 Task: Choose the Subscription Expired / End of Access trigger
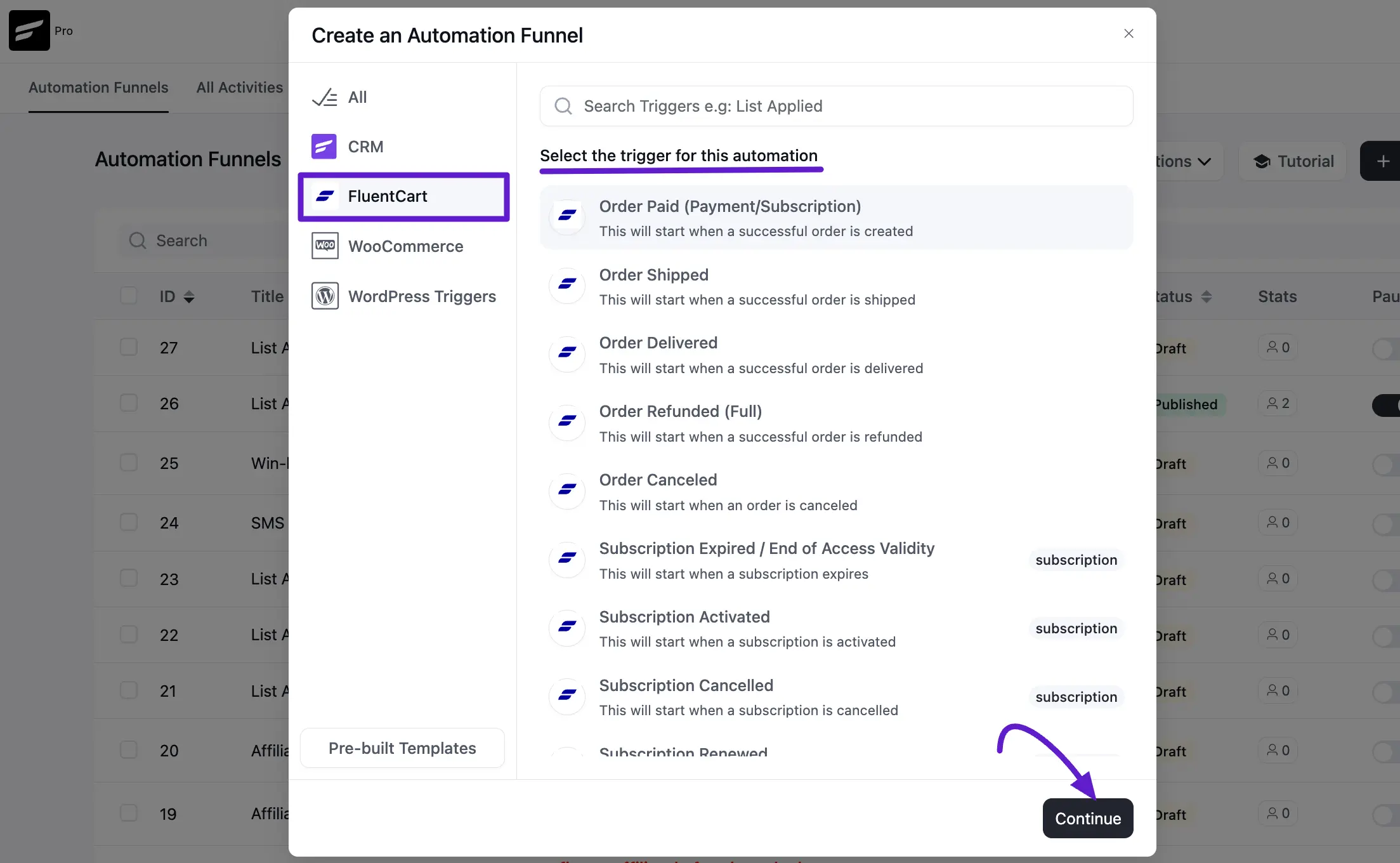tap(836, 560)
